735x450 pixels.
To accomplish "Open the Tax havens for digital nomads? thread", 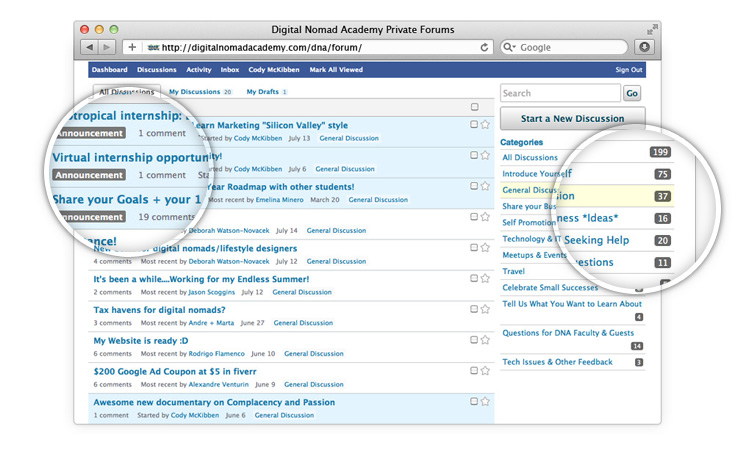I will point(159,310).
